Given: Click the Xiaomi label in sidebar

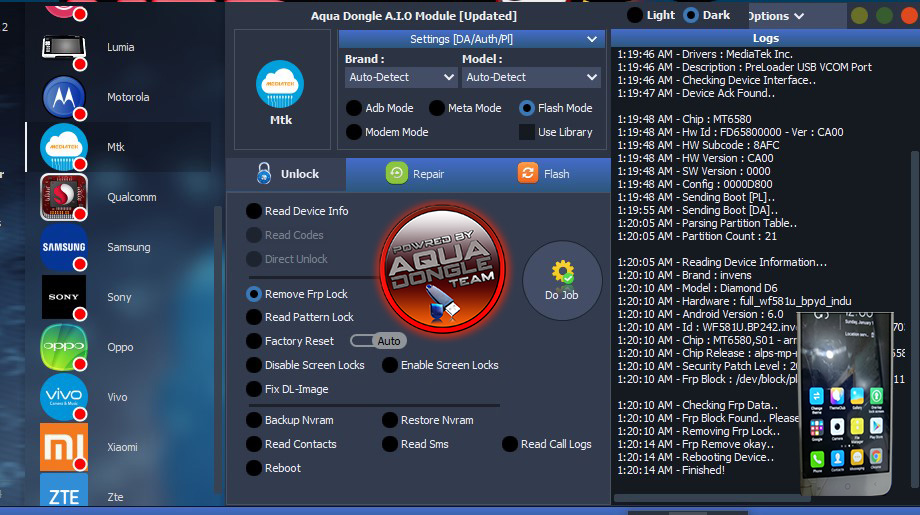Looking at the screenshot, I should 122,448.
